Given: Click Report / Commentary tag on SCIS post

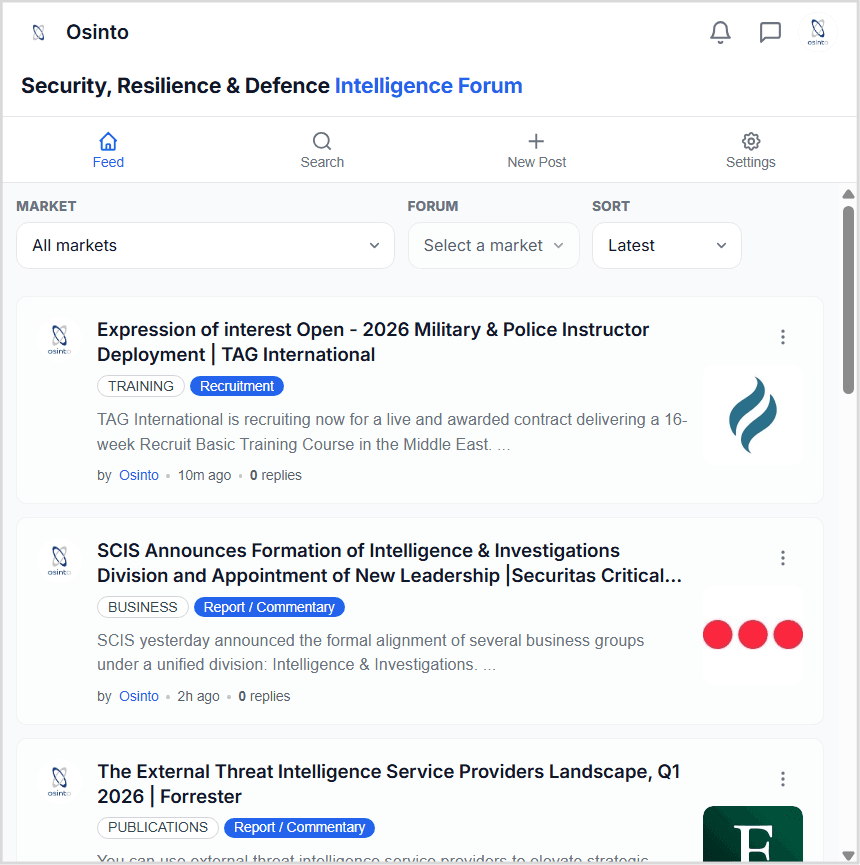Looking at the screenshot, I should pyautogui.click(x=269, y=607).
